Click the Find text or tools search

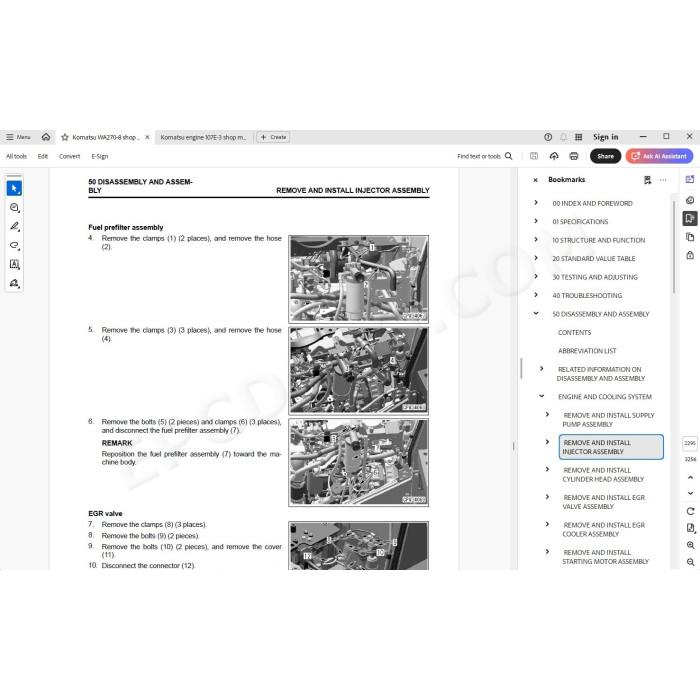[x=484, y=156]
